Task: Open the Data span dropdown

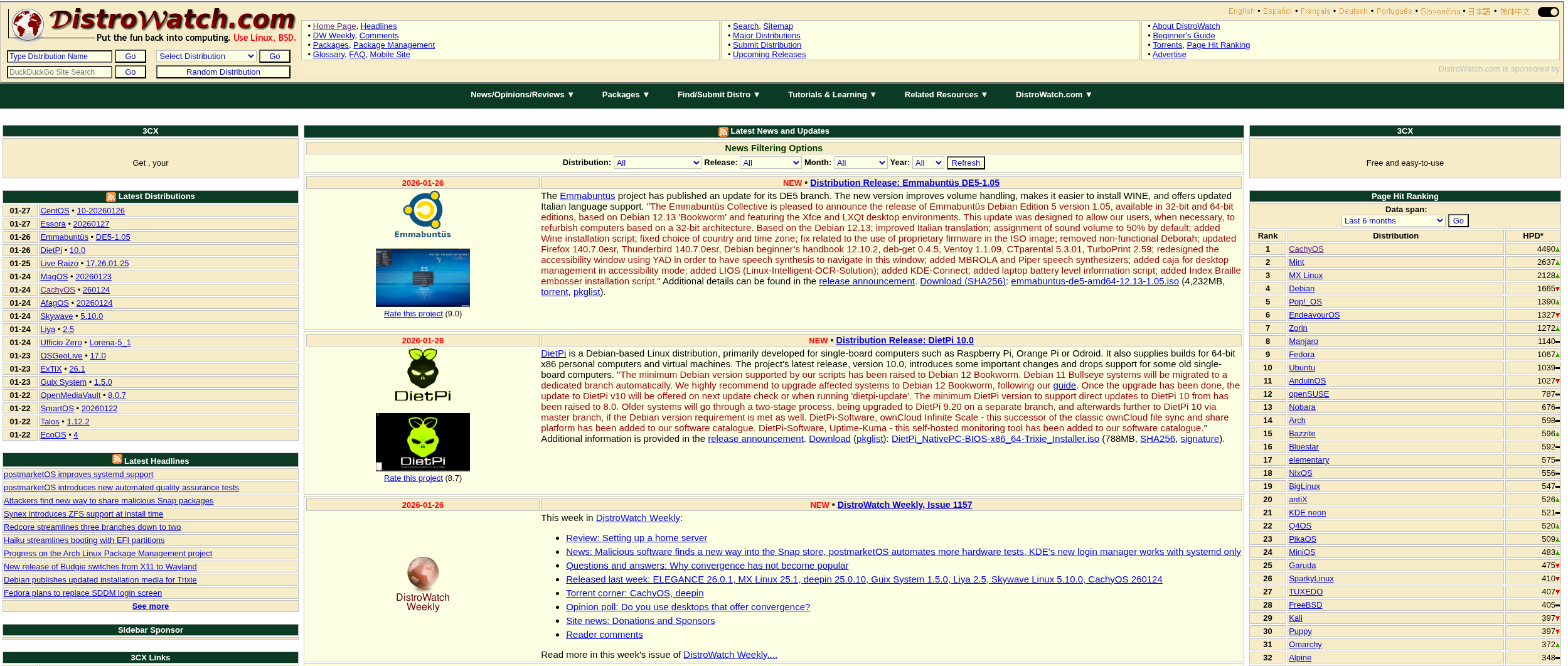Action: coord(1393,221)
